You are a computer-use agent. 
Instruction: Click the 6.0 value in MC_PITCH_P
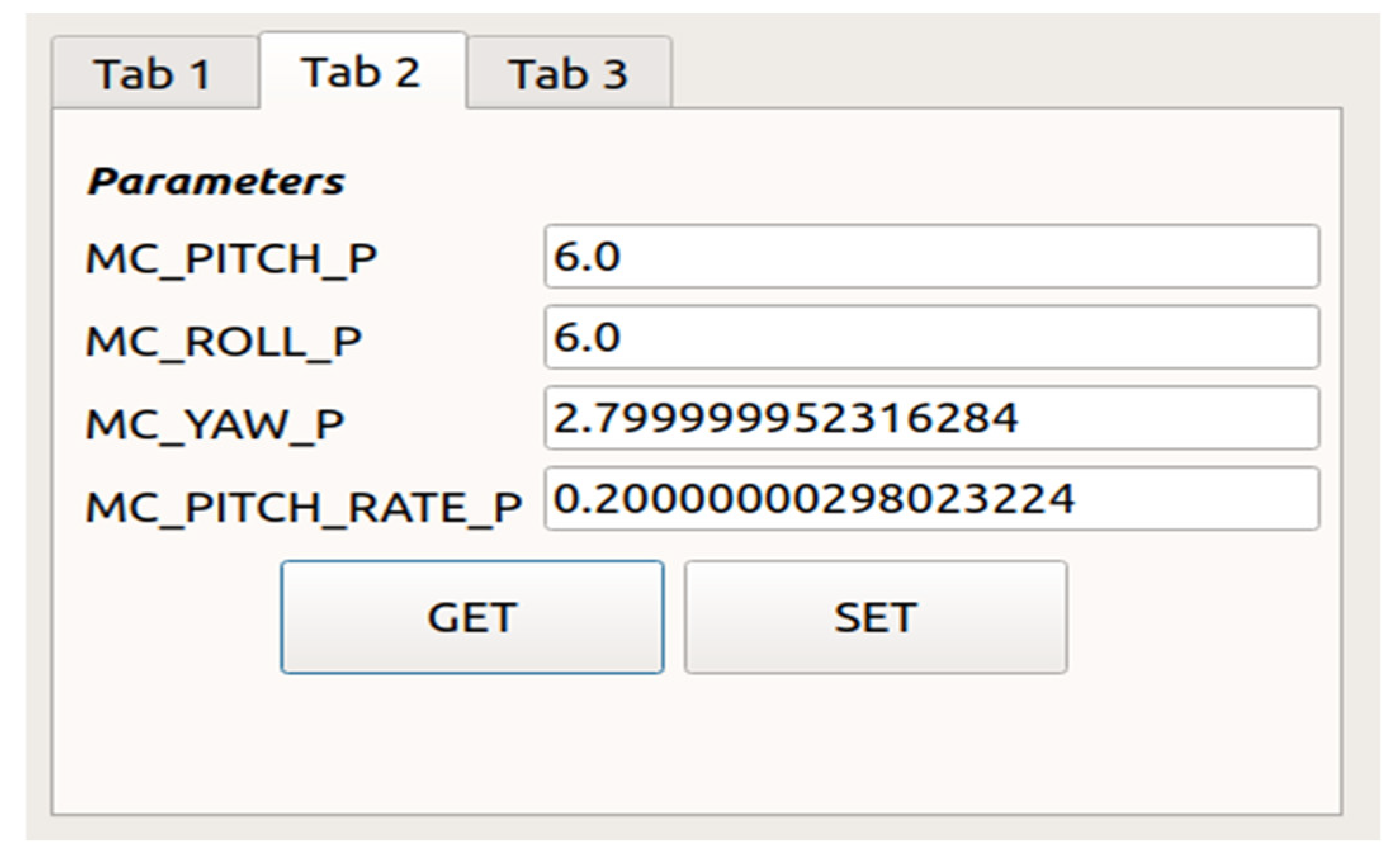[x=587, y=257]
